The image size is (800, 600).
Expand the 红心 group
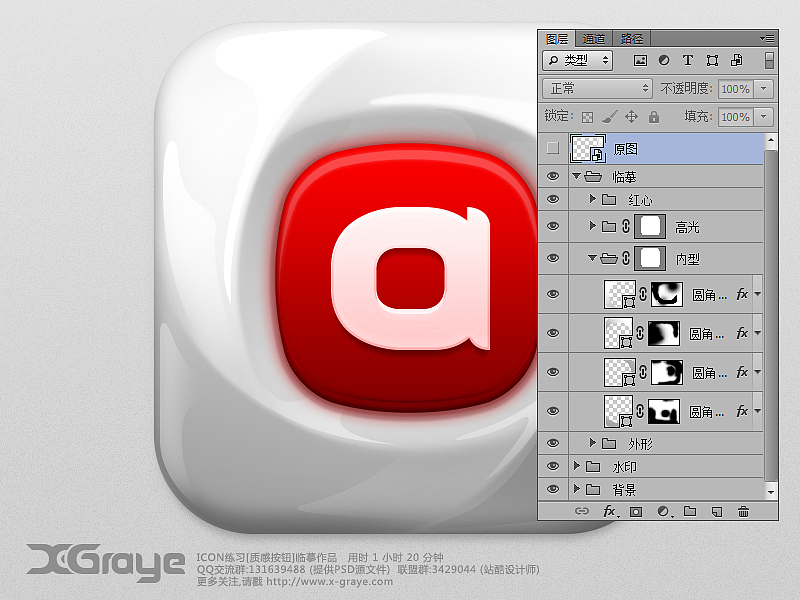pos(592,198)
